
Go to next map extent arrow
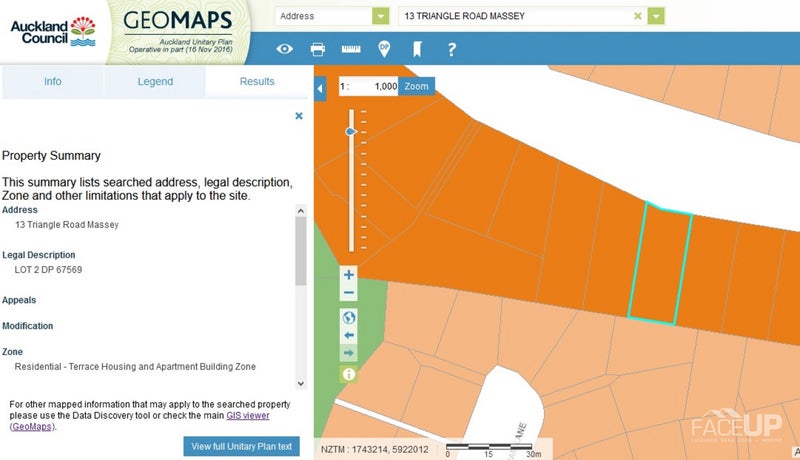pyautogui.click(x=348, y=352)
